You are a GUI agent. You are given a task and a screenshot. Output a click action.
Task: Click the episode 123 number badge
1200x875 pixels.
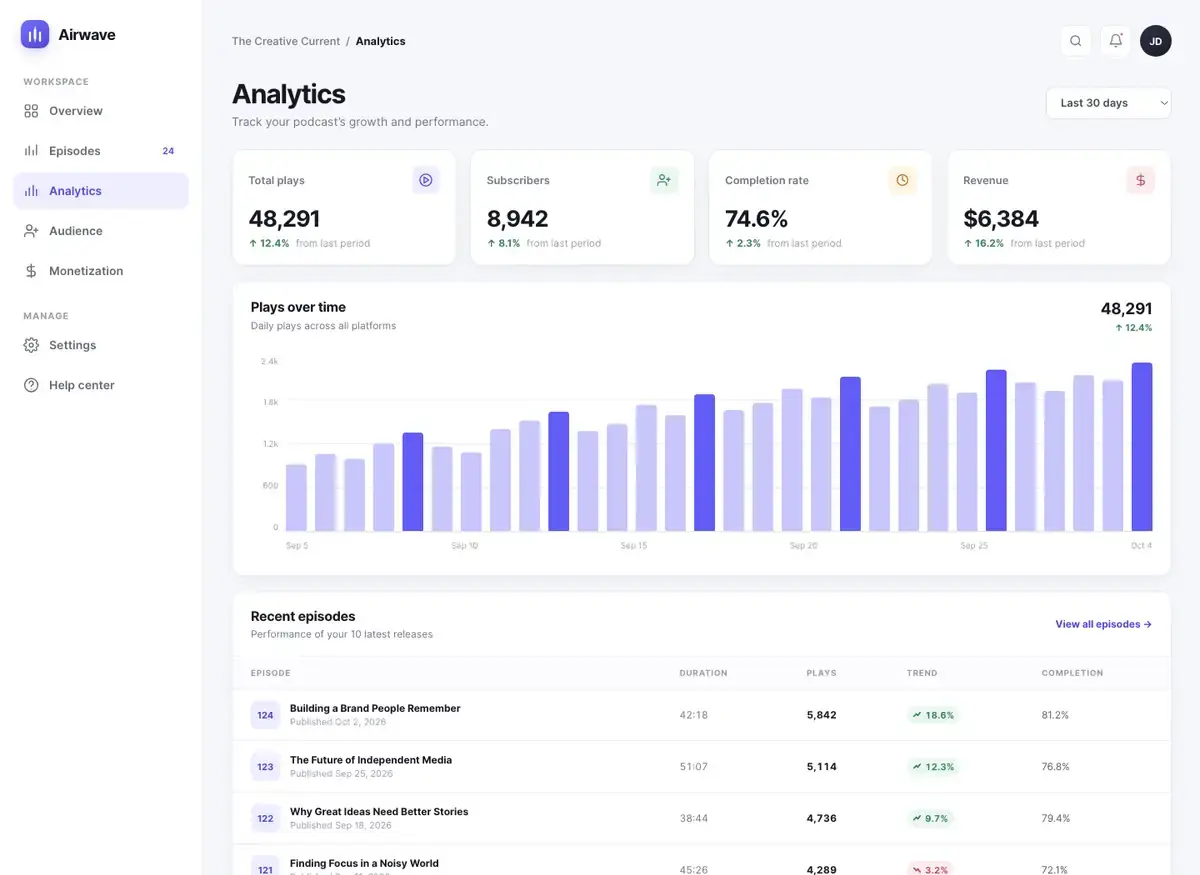(265, 767)
